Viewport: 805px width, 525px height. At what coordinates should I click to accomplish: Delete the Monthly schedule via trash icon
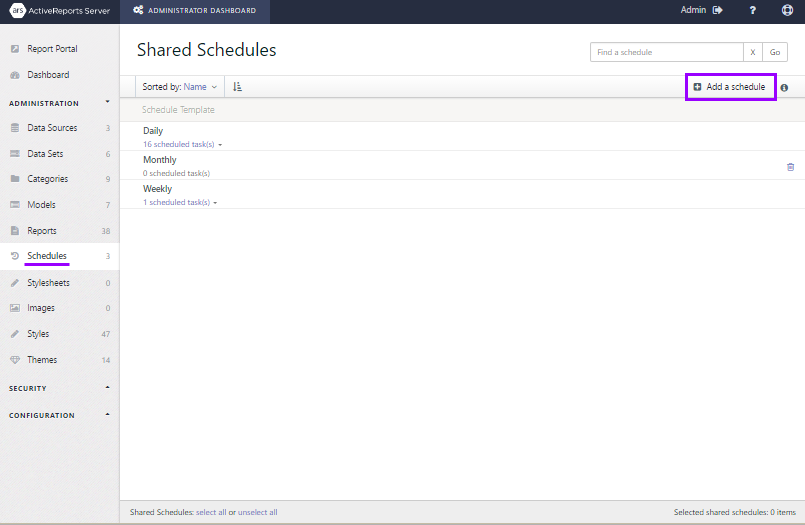(x=790, y=167)
